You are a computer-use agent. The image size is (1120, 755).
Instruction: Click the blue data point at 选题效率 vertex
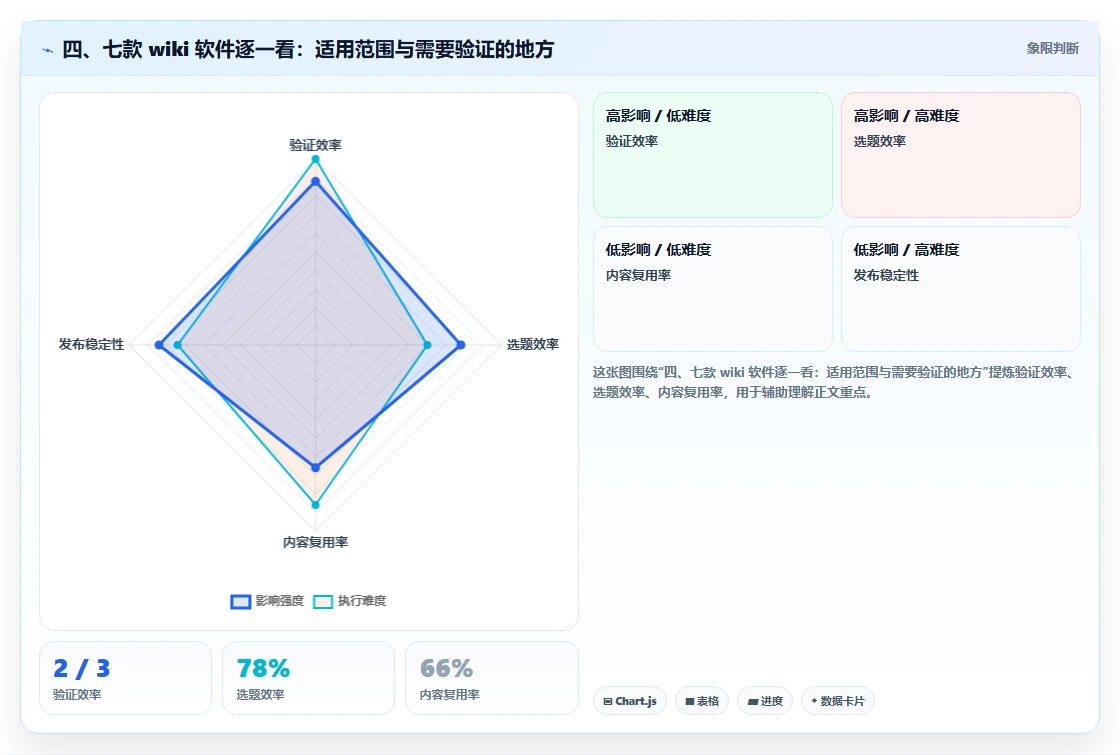click(x=461, y=345)
